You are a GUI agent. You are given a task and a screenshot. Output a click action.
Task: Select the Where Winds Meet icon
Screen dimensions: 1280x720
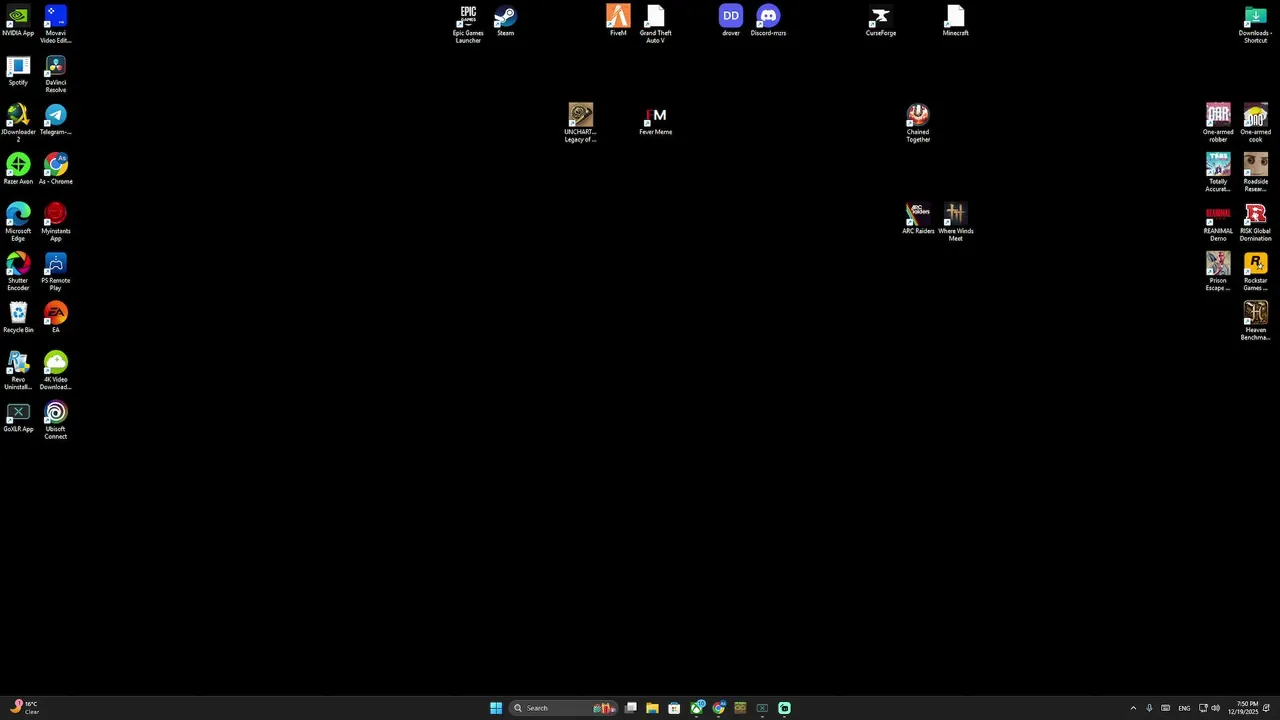click(956, 222)
